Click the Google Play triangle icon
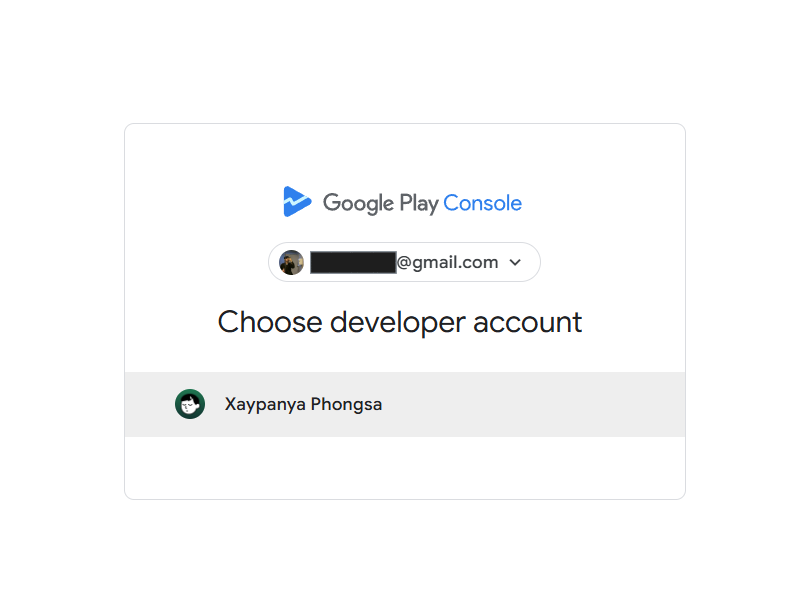This screenshot has width=807, height=594. click(x=297, y=203)
